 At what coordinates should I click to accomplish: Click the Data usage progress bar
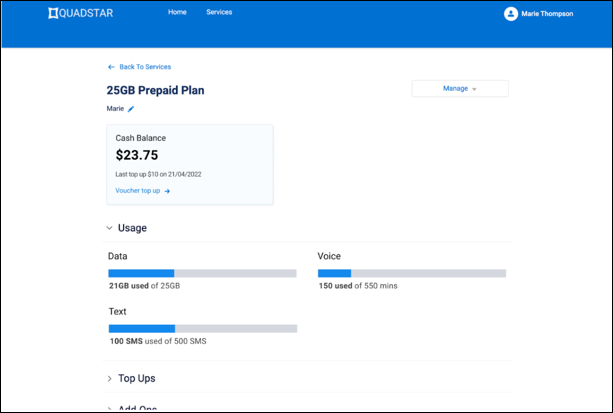[x=203, y=273]
